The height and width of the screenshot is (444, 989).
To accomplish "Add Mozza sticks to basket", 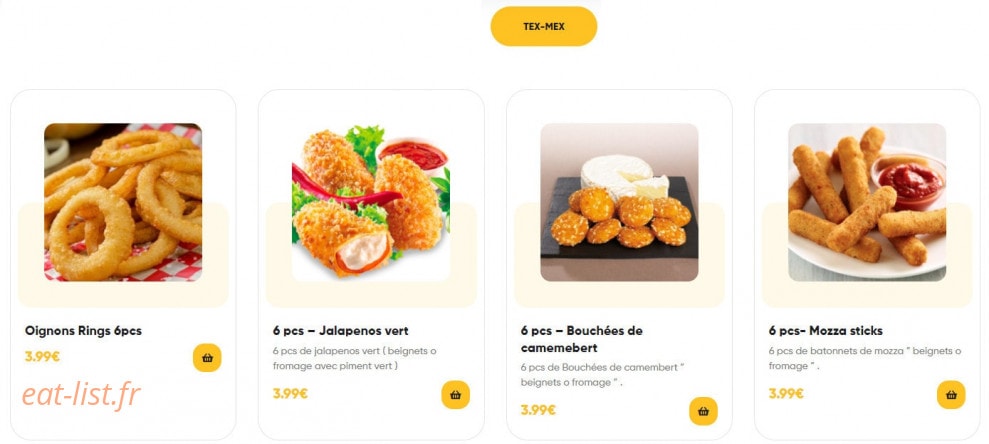I will click(x=951, y=395).
